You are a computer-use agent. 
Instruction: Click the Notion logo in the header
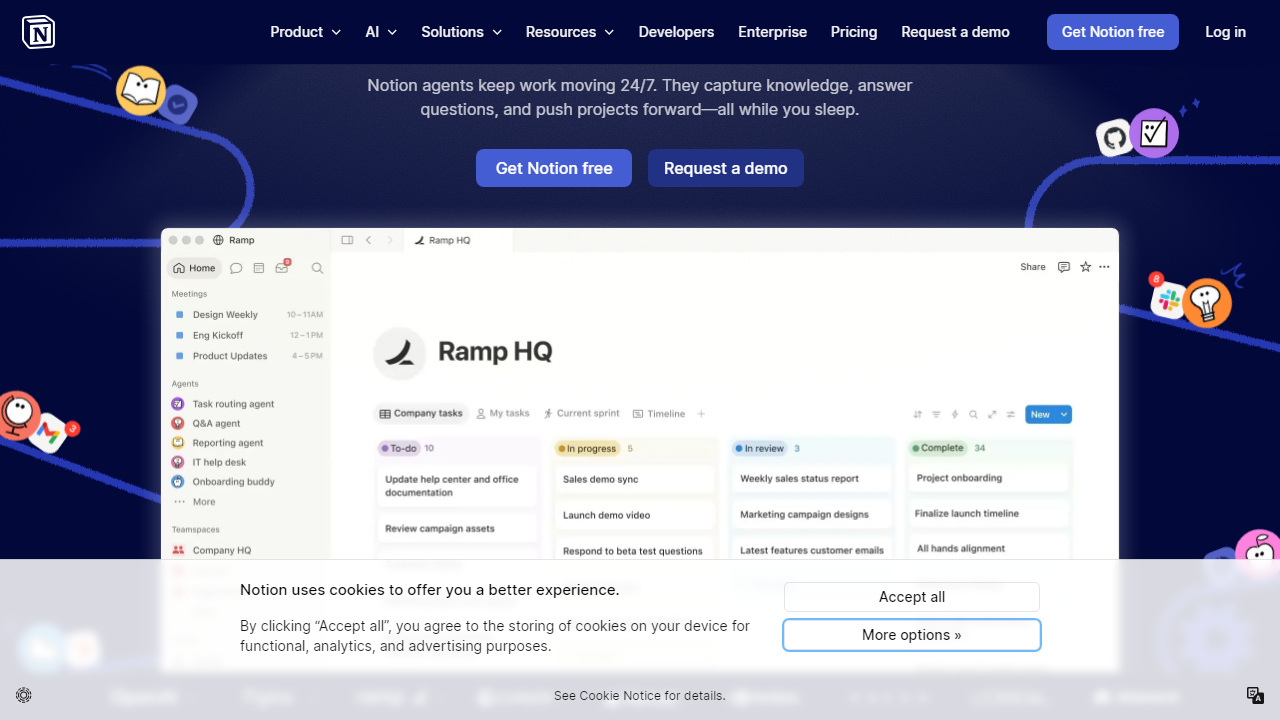pyautogui.click(x=38, y=32)
